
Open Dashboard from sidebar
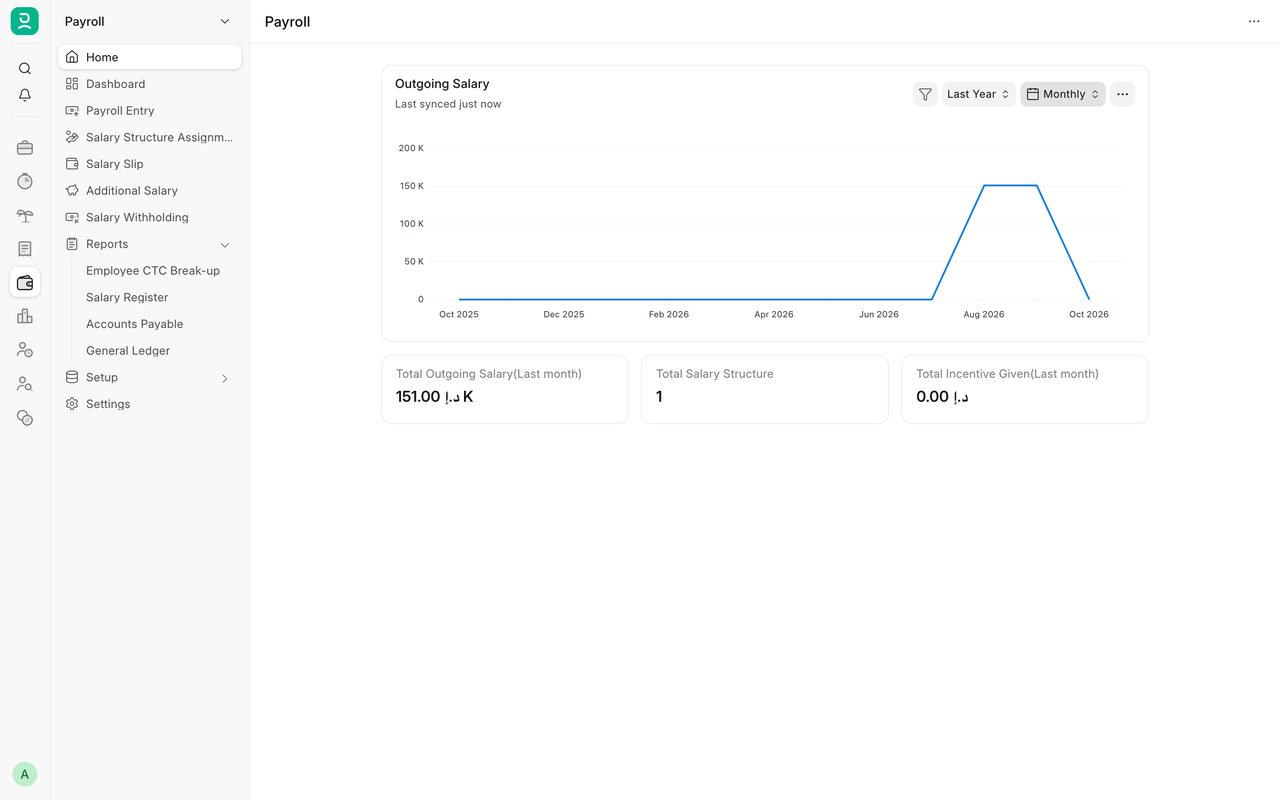tap(150, 84)
